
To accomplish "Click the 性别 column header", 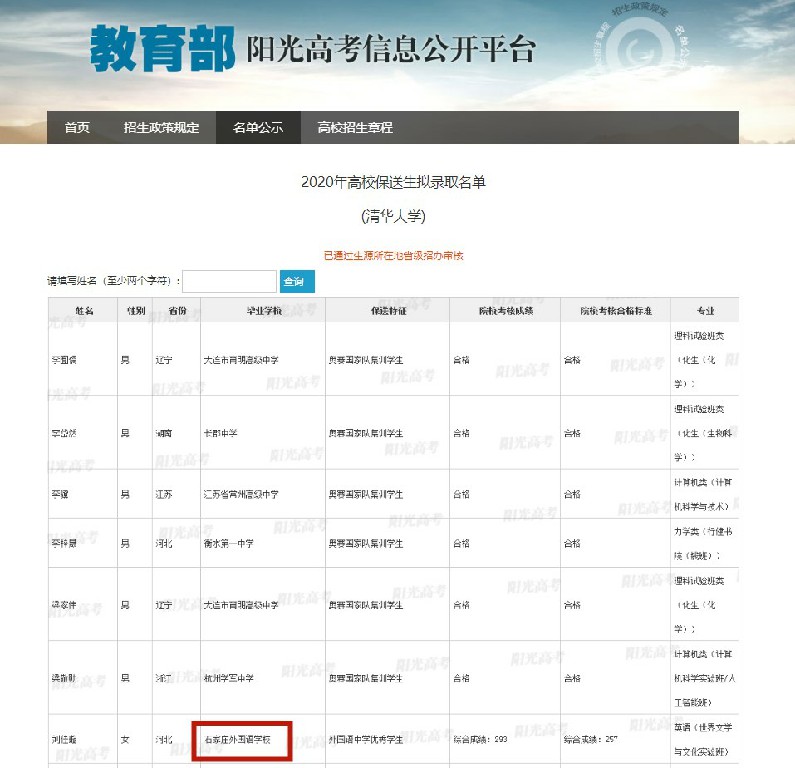I will click(135, 310).
